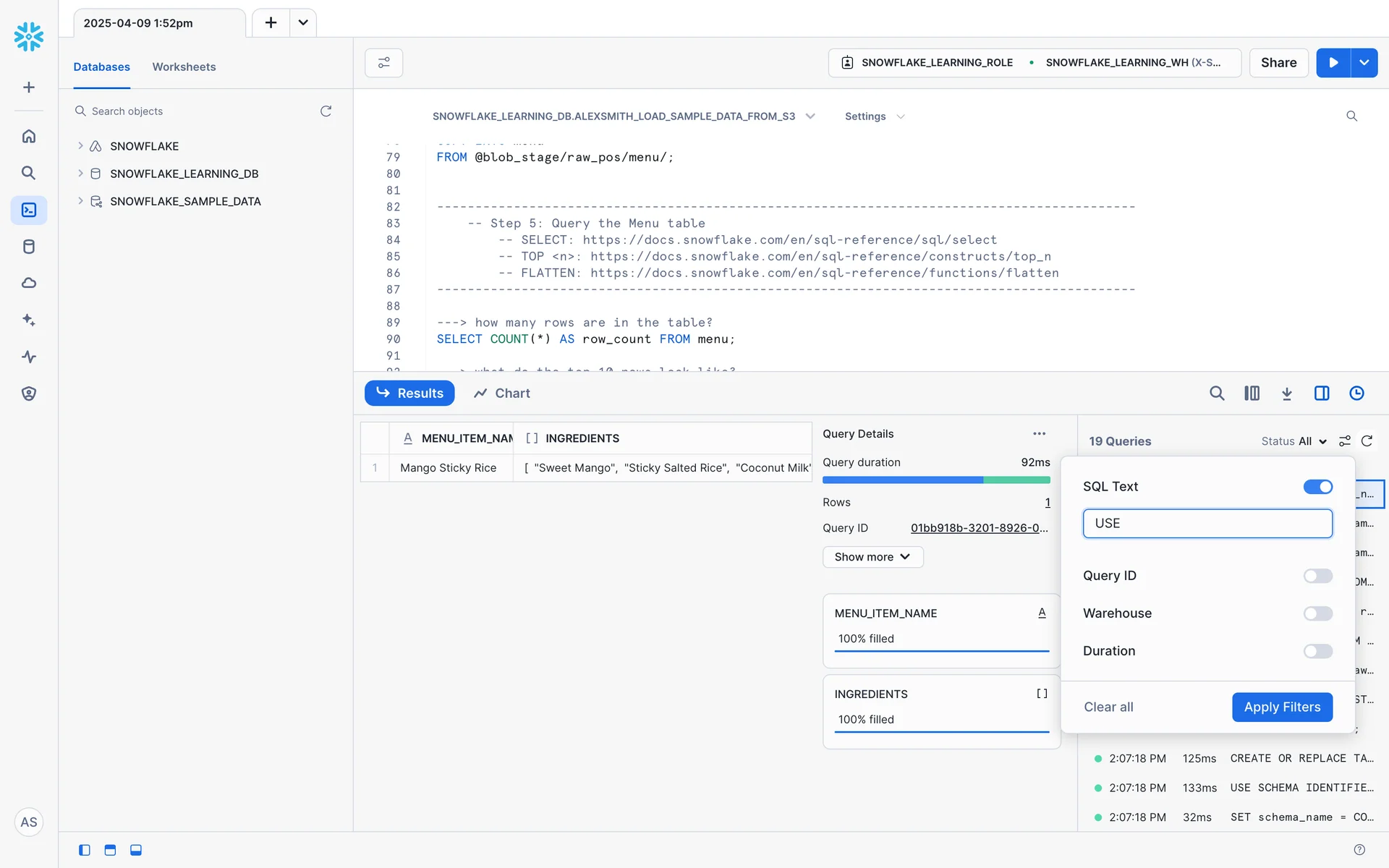The height and width of the screenshot is (868, 1389).
Task: Open the AI & ML sparkle icon
Action: click(29, 320)
